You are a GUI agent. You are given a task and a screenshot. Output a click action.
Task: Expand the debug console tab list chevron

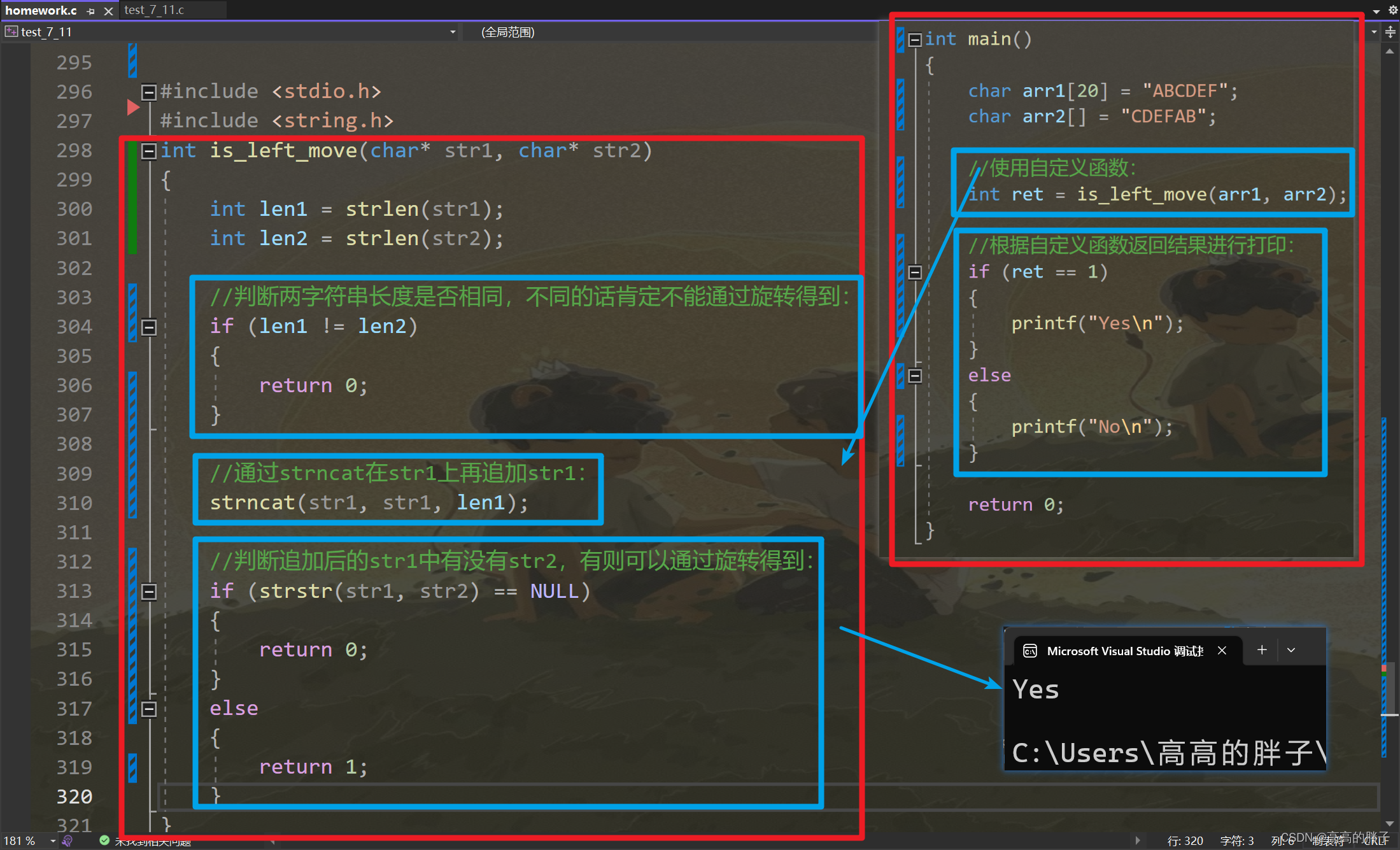pos(1291,650)
